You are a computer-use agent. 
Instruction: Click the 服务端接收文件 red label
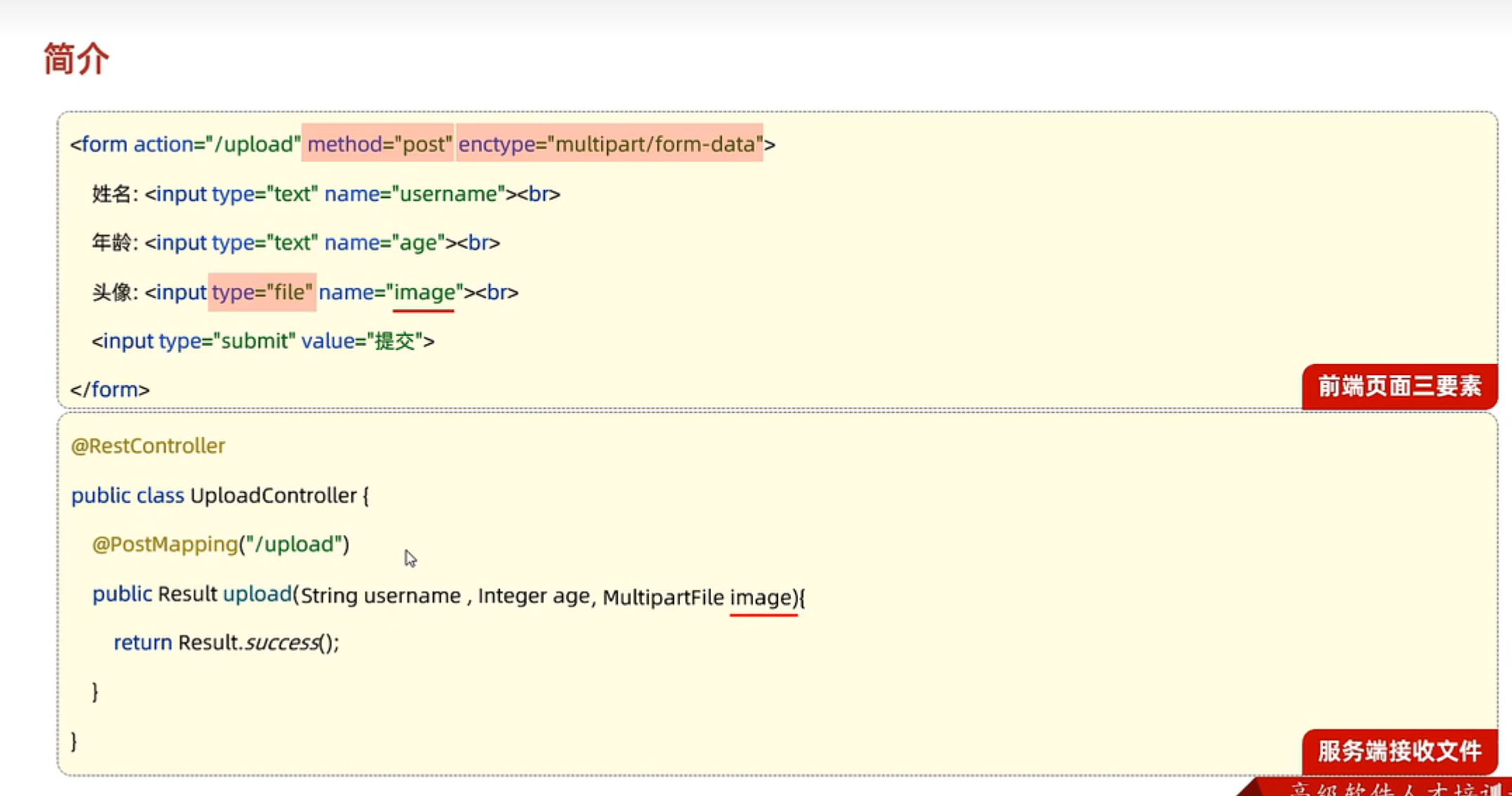click(x=1399, y=751)
